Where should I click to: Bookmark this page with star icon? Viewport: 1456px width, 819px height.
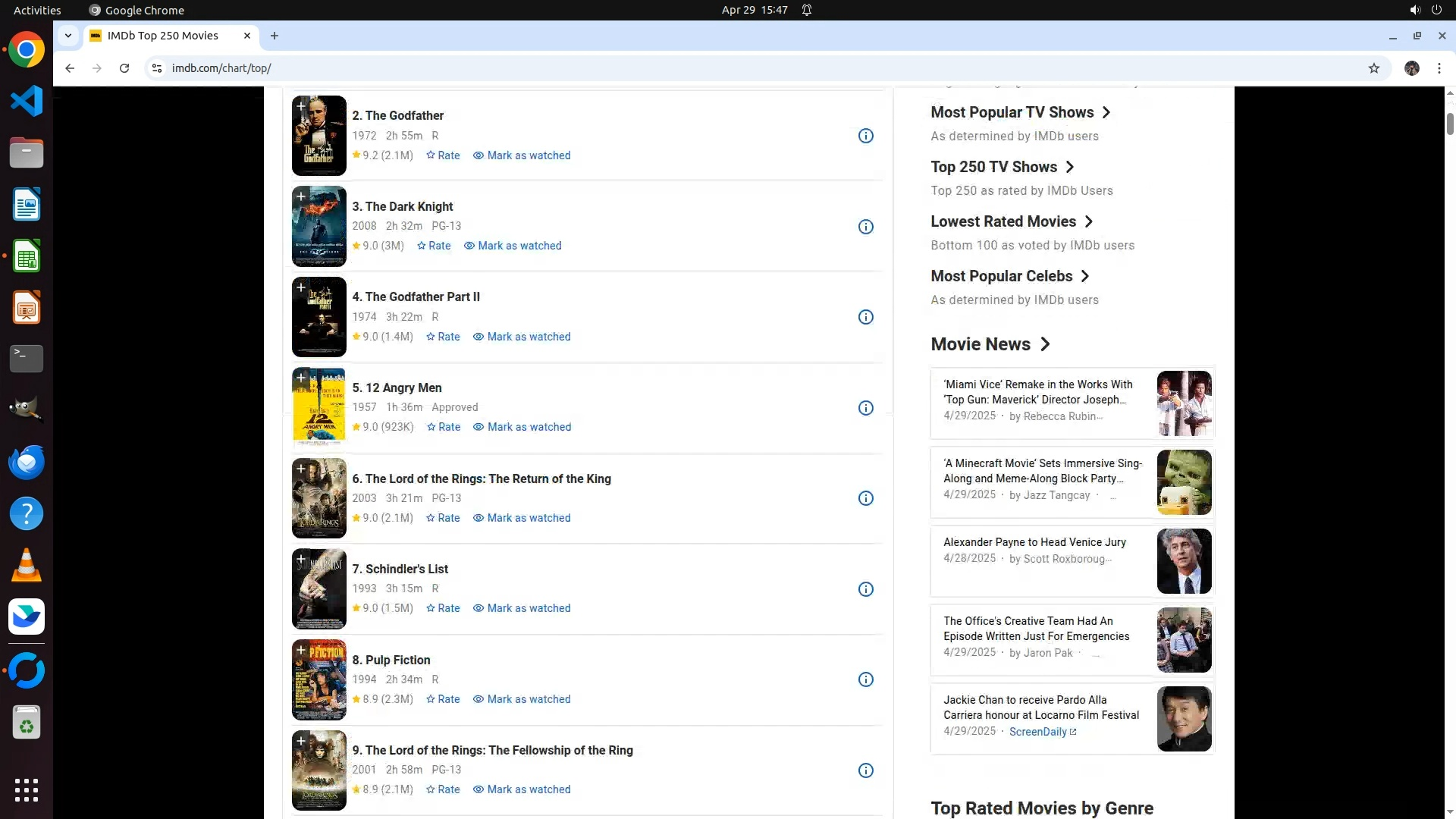click(1373, 68)
